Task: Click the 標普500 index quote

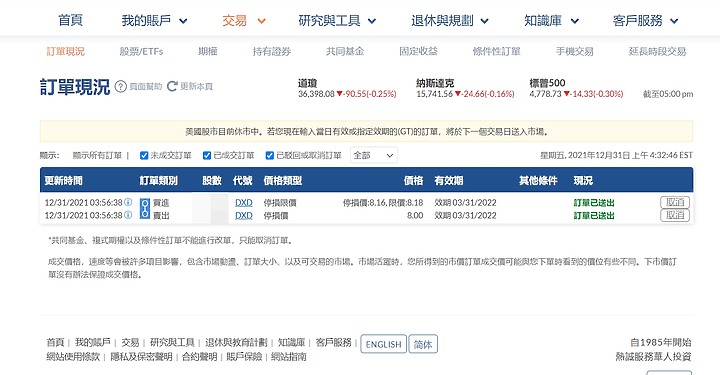Action: (576, 89)
